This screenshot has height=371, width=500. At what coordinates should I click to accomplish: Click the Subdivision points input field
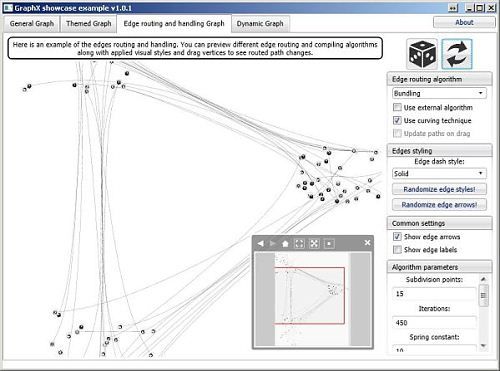(434, 294)
